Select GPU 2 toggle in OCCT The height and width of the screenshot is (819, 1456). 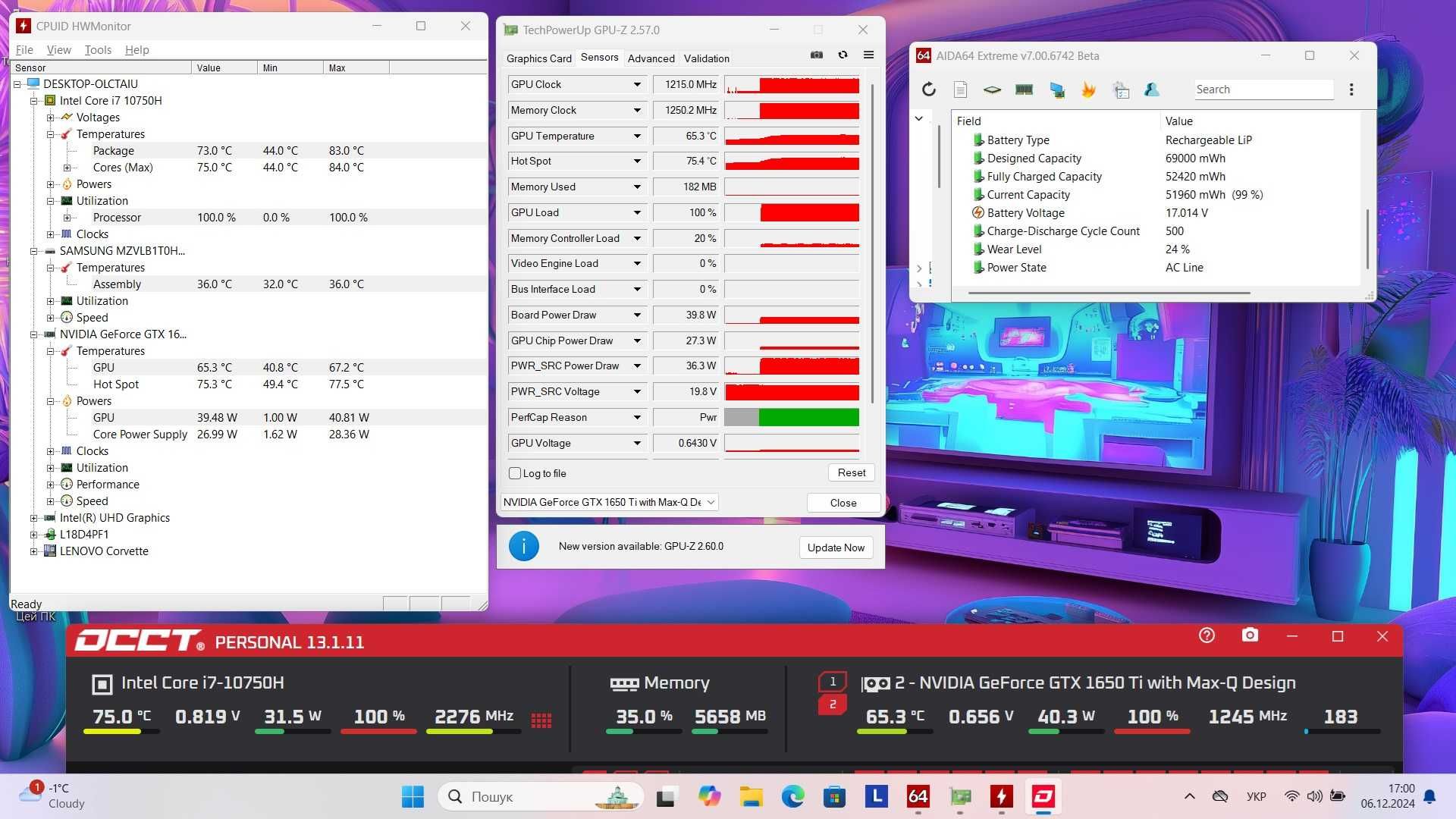tap(832, 704)
